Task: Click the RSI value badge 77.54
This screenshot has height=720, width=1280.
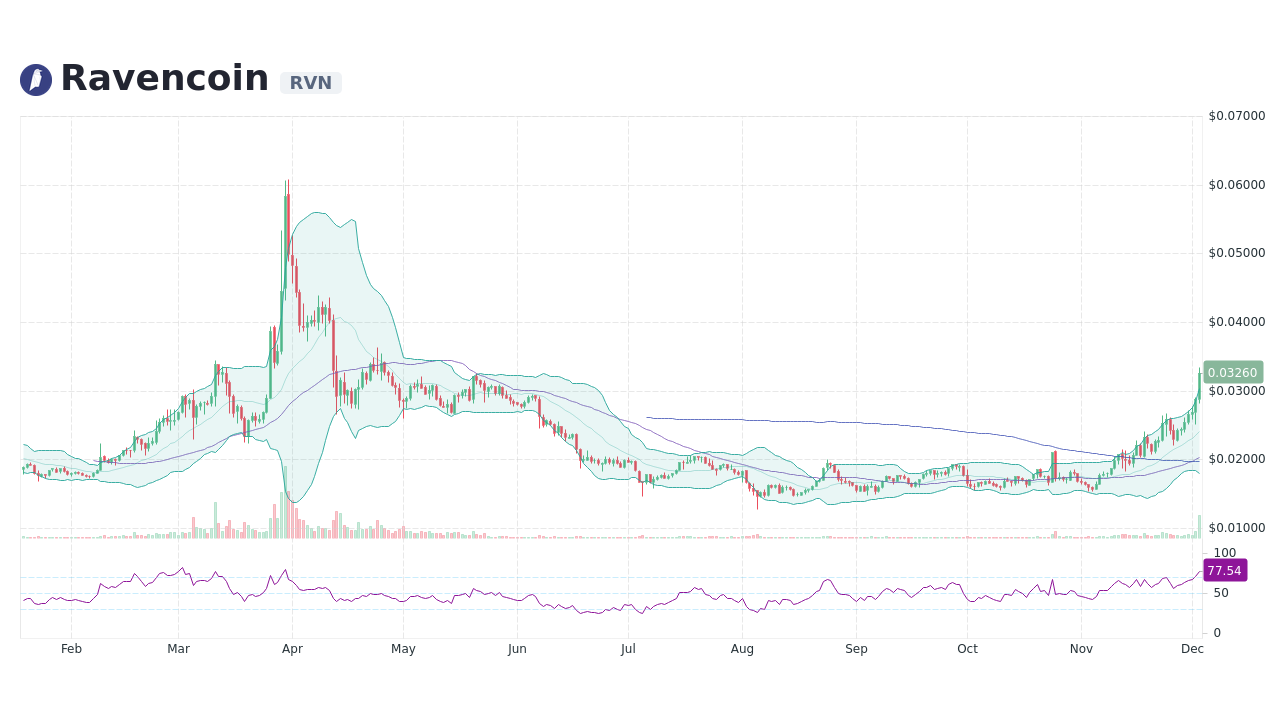Action: click(1225, 570)
